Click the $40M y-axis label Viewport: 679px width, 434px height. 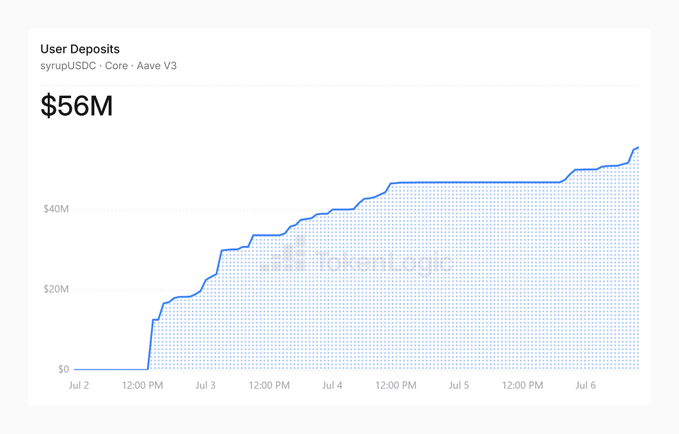click(x=56, y=209)
